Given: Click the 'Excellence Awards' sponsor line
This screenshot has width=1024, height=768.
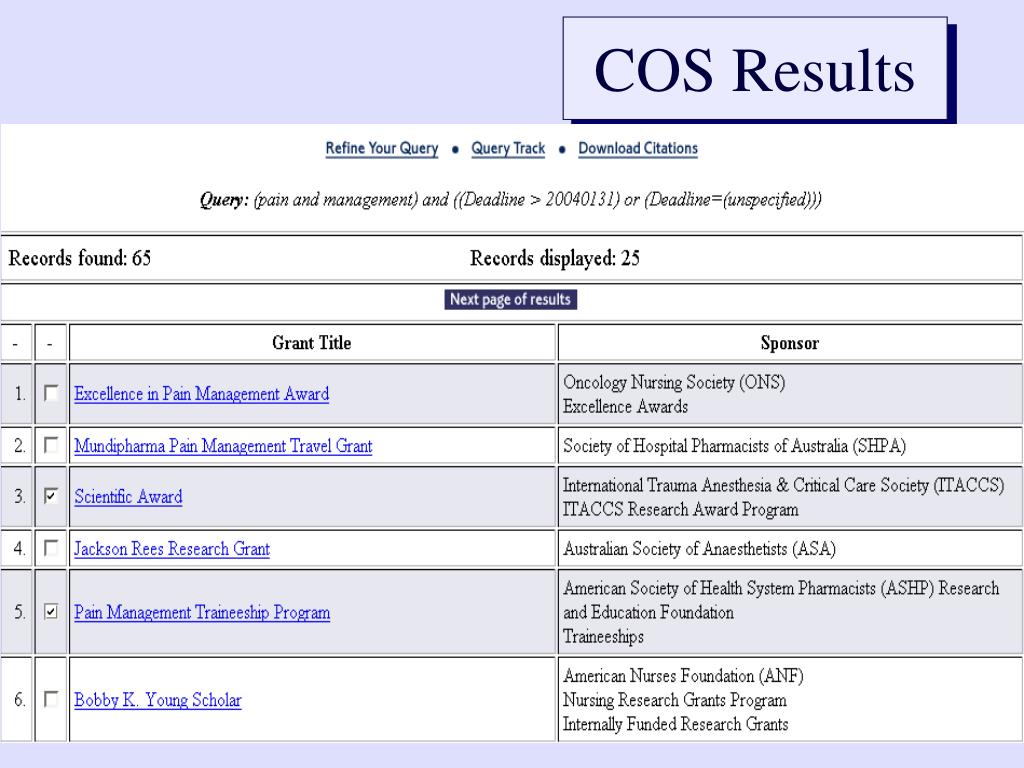Looking at the screenshot, I should (x=626, y=406).
